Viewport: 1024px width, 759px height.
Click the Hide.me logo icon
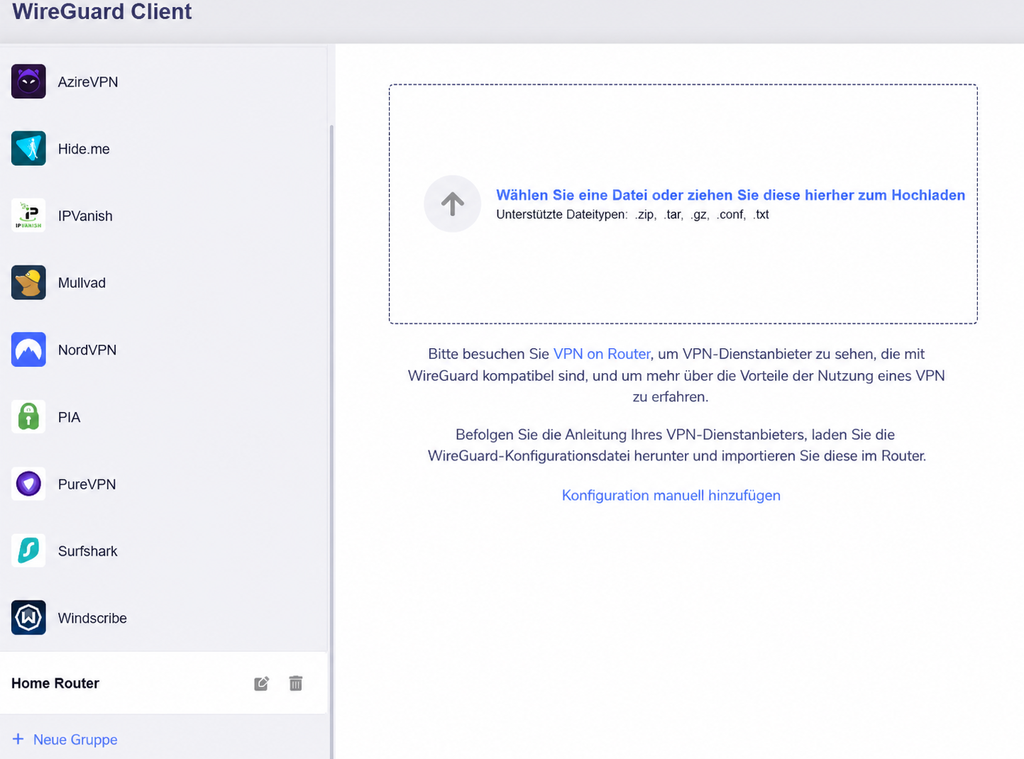point(28,148)
